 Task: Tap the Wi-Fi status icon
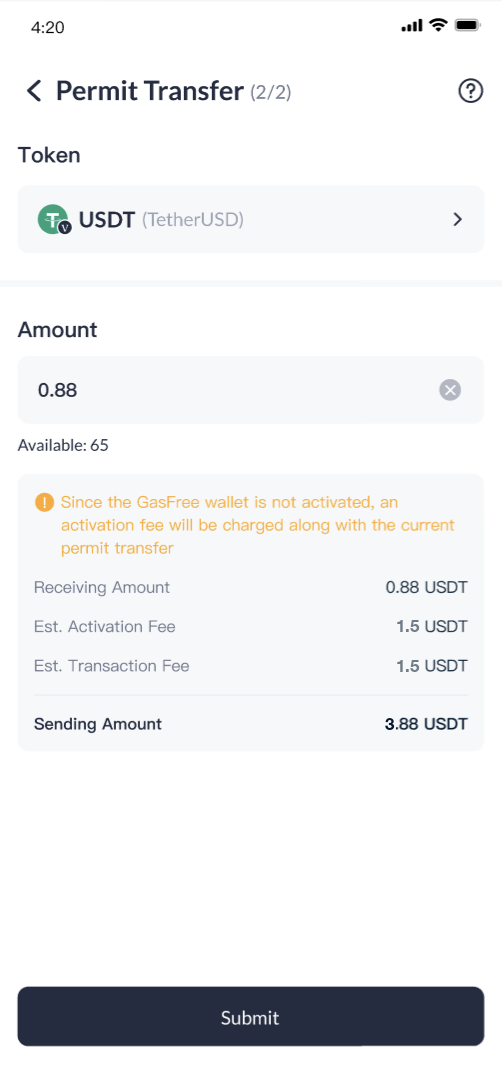tap(438, 26)
